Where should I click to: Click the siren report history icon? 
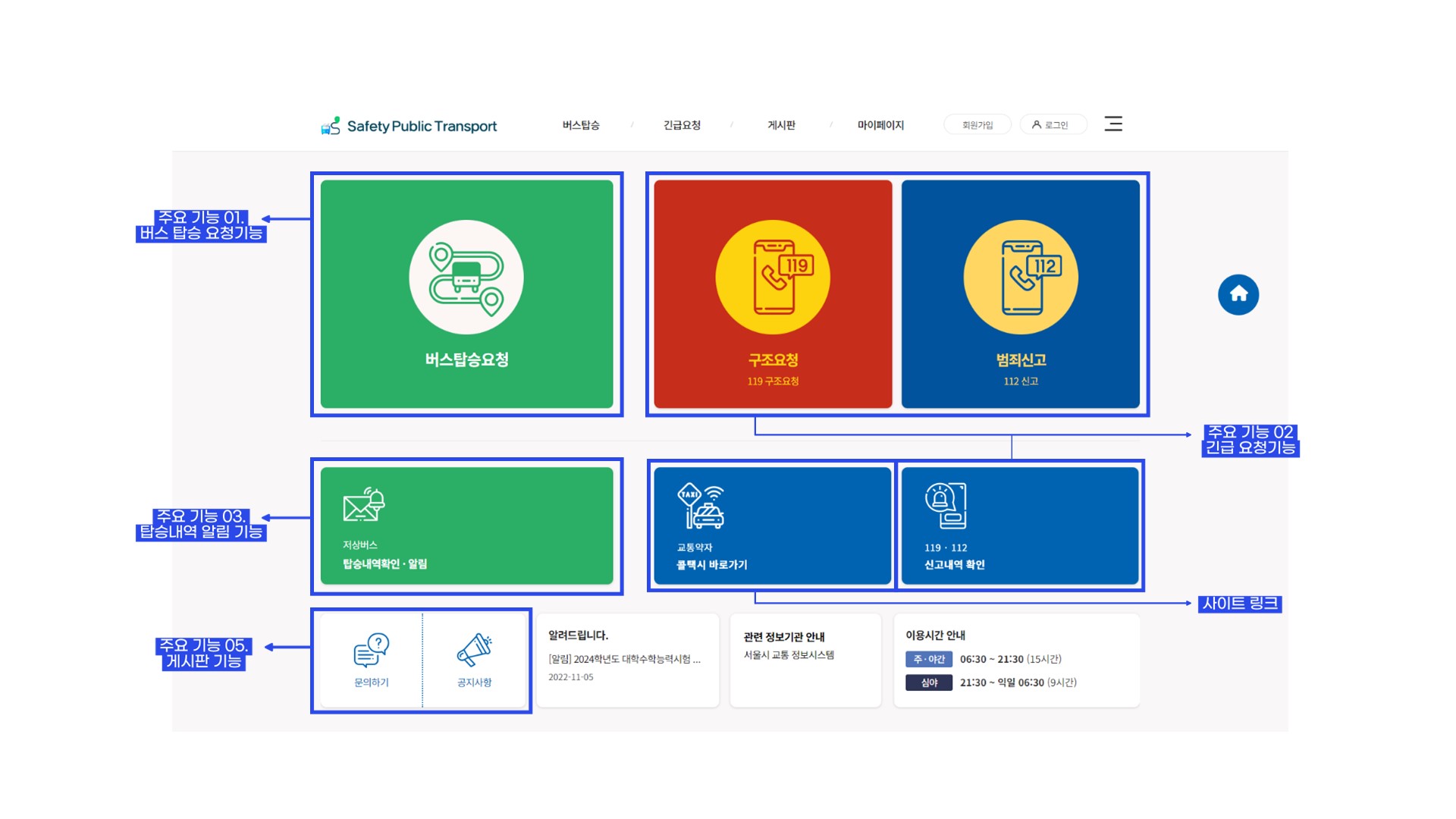tap(946, 506)
